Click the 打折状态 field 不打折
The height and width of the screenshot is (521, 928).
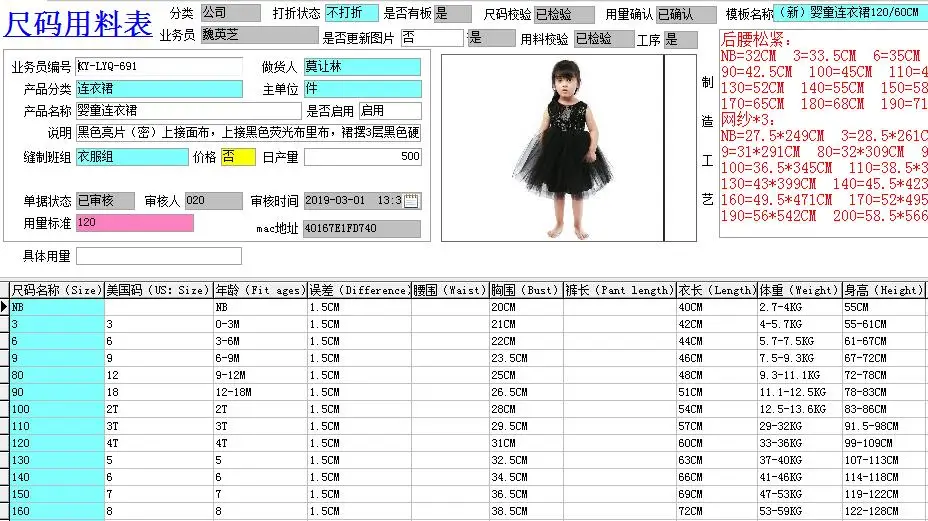tap(352, 13)
